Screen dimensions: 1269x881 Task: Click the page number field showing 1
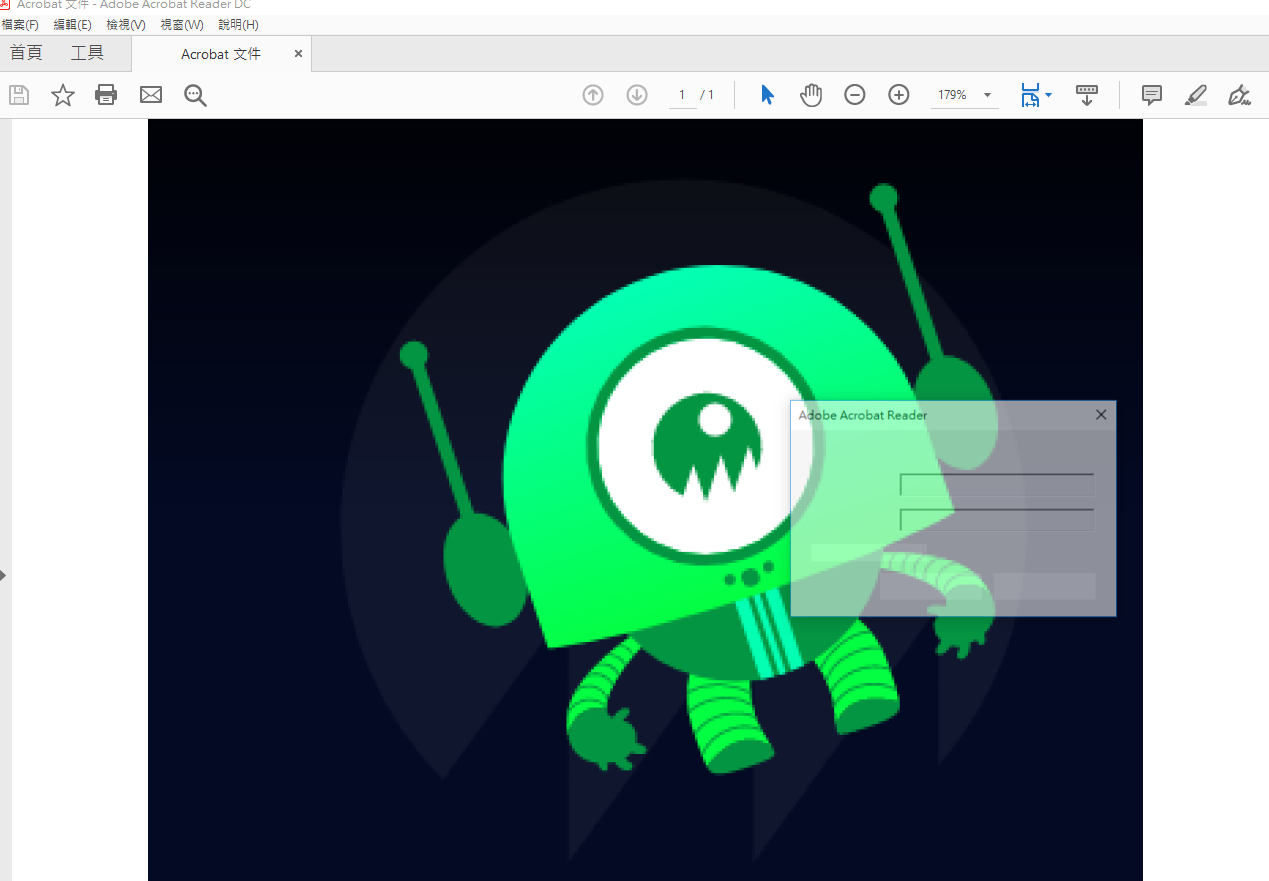coord(682,95)
